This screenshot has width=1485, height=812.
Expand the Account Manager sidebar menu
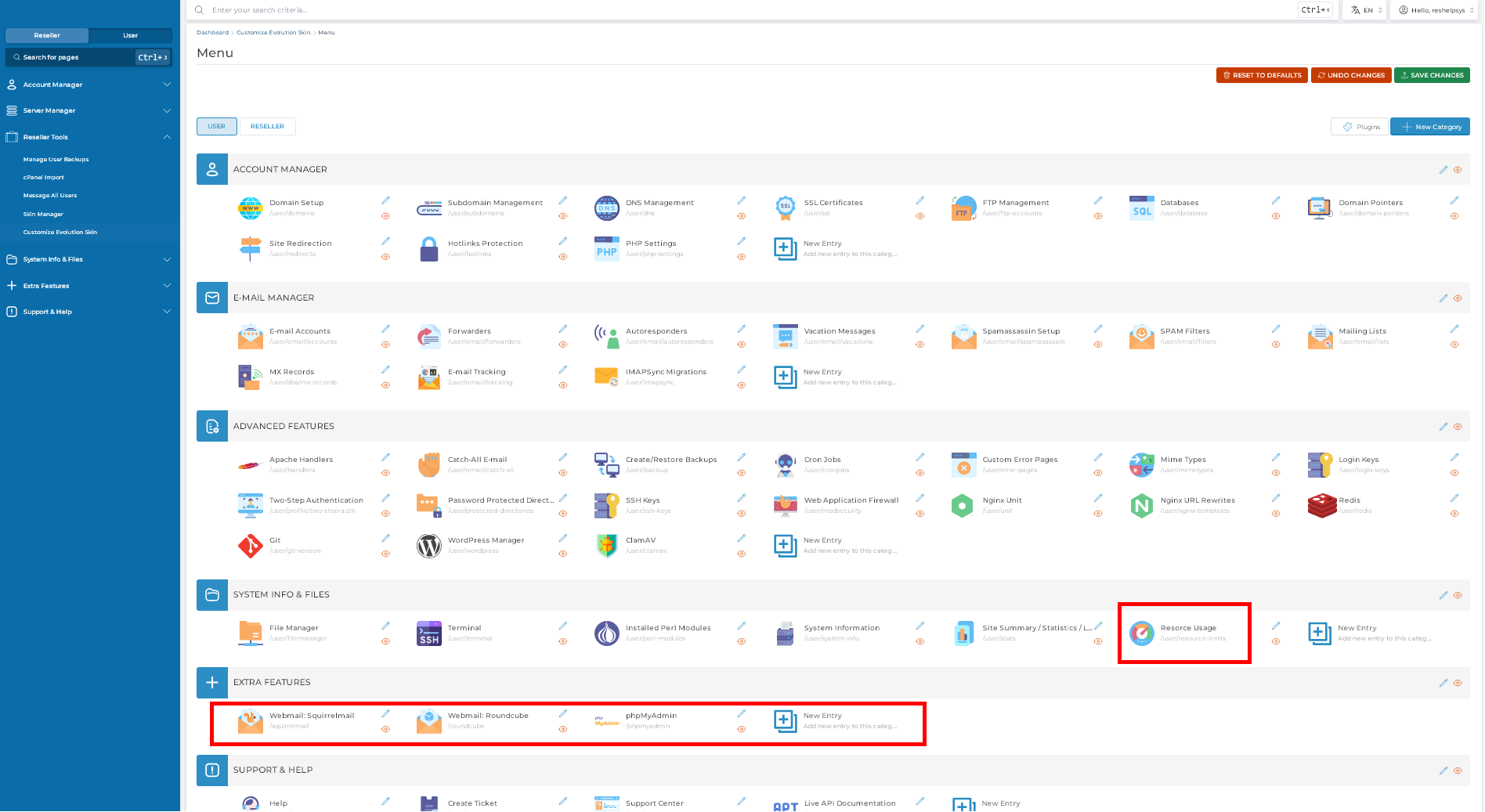89,85
